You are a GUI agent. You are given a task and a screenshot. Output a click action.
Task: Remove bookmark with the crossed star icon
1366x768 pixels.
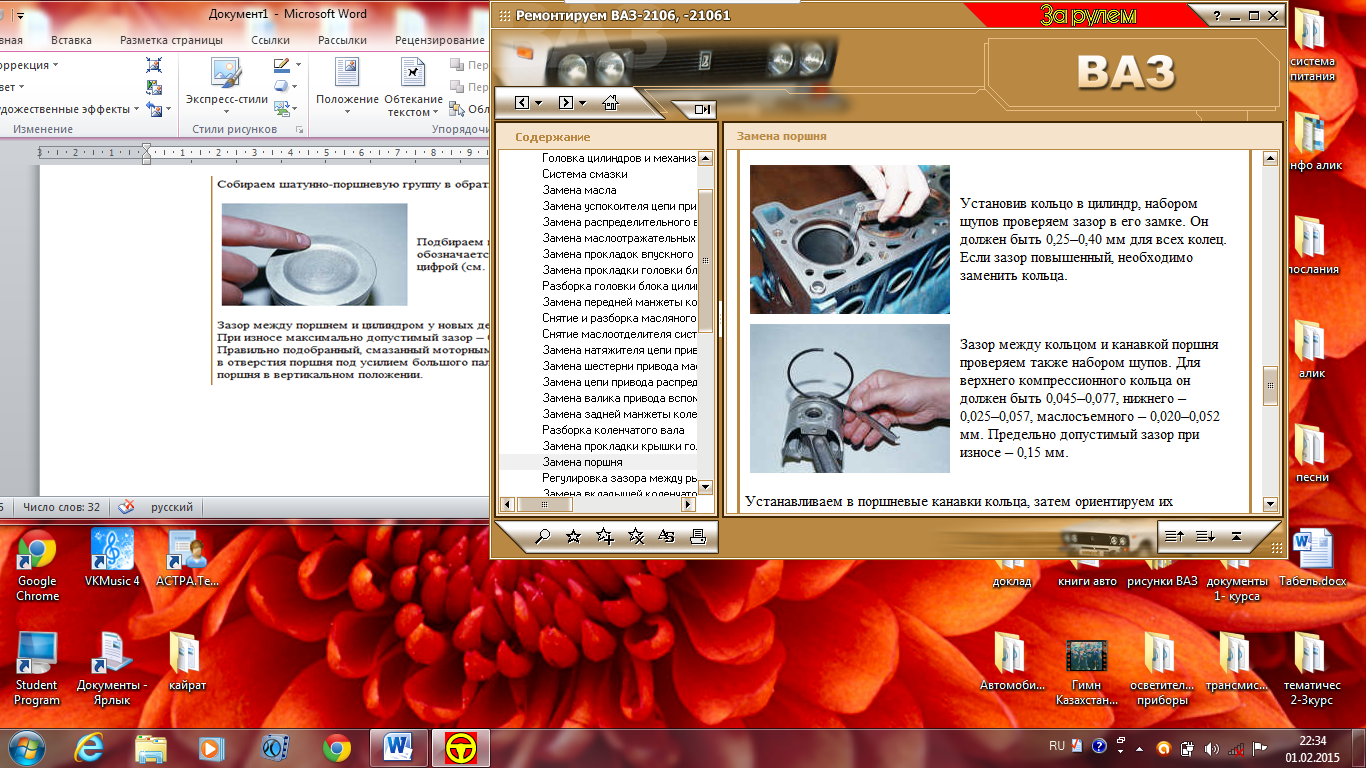(636, 537)
